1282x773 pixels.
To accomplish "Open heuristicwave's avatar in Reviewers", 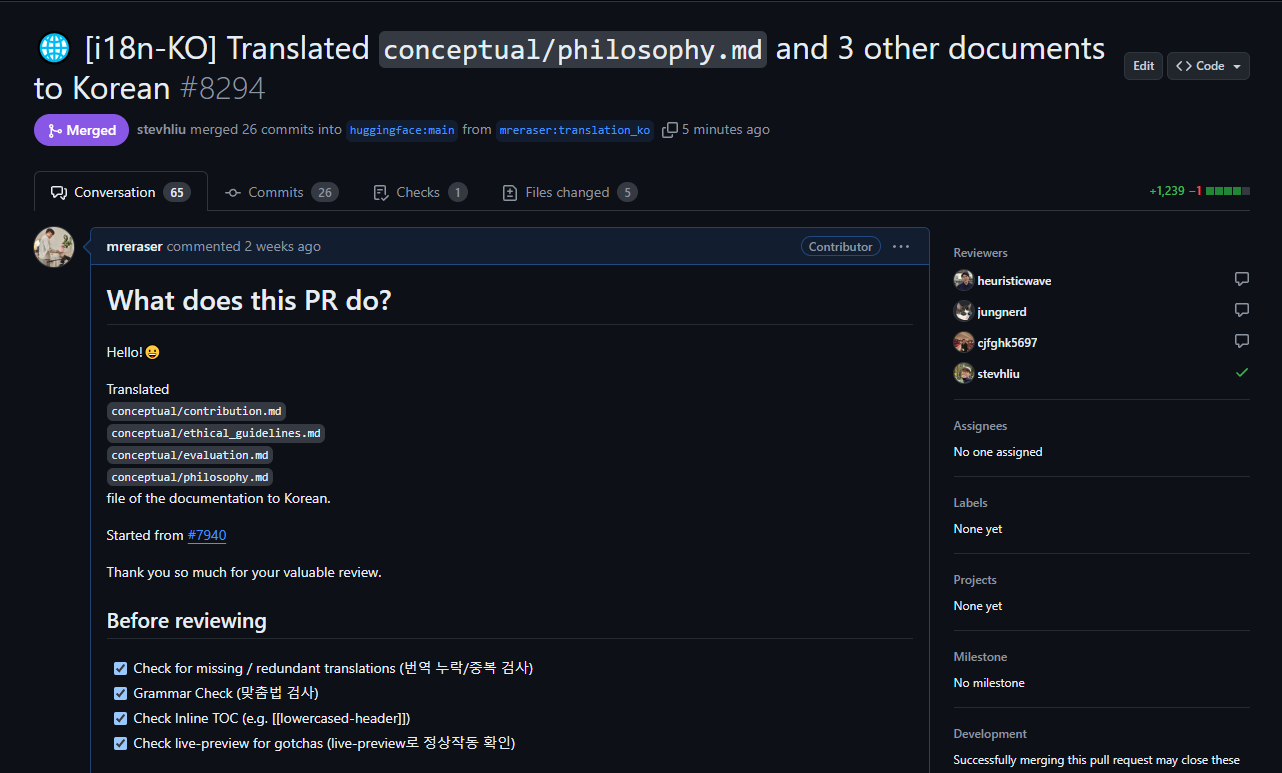I will point(964,280).
